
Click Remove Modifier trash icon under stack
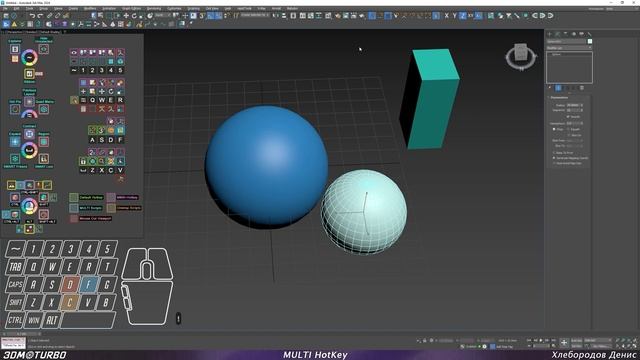[574, 88]
